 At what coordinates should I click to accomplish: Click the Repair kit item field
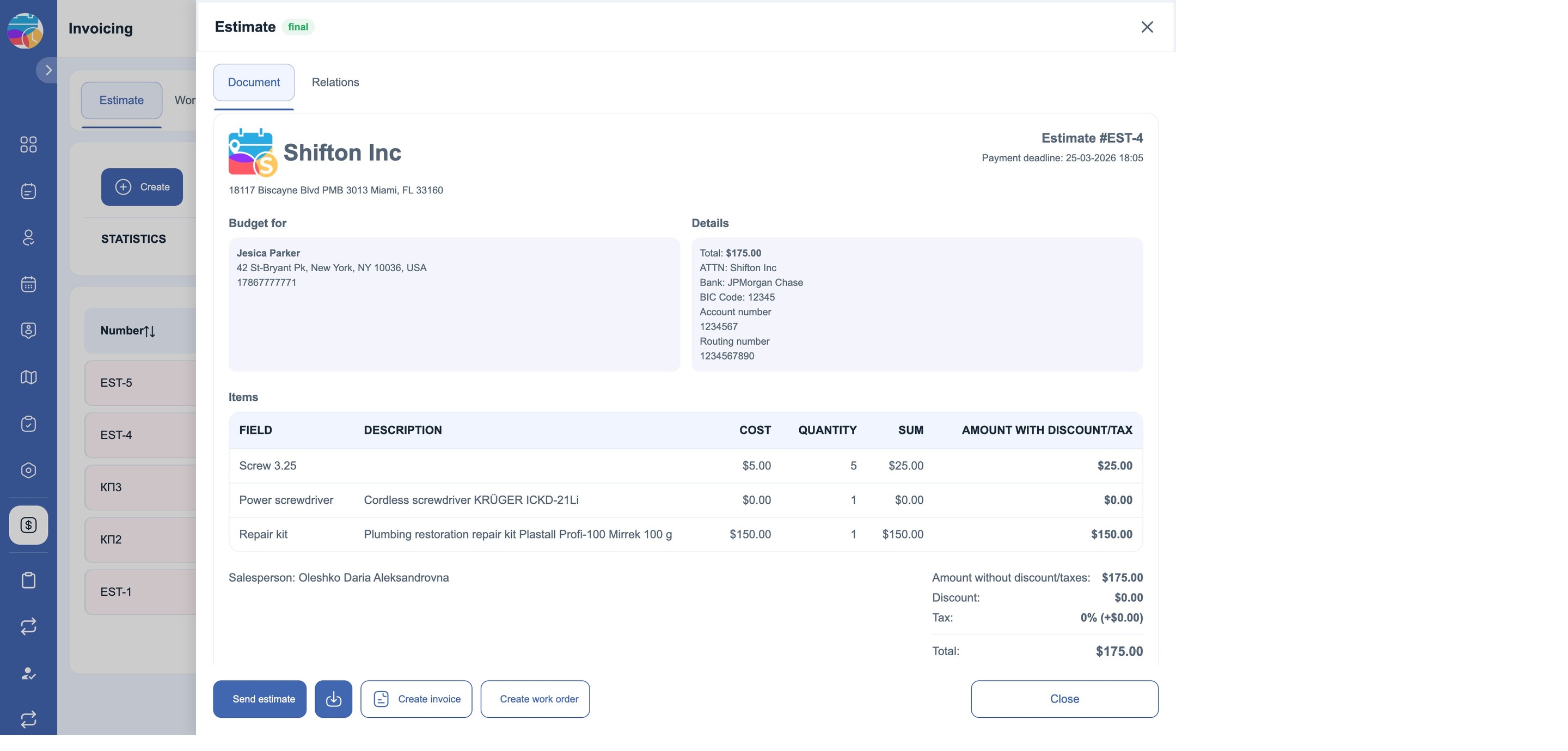263,534
